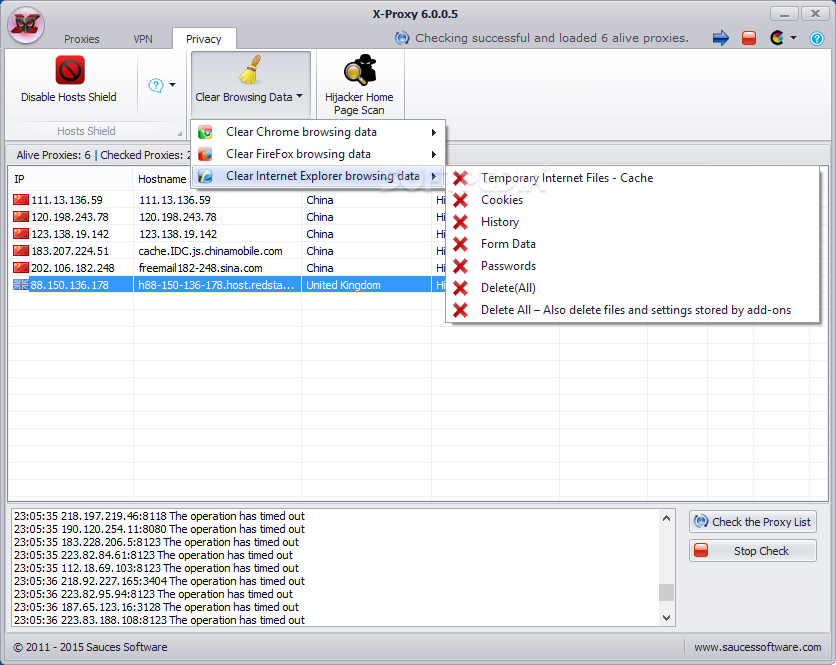Screen dimensions: 836x665
Task: Click the red X beside Form Data
Action: pos(460,244)
